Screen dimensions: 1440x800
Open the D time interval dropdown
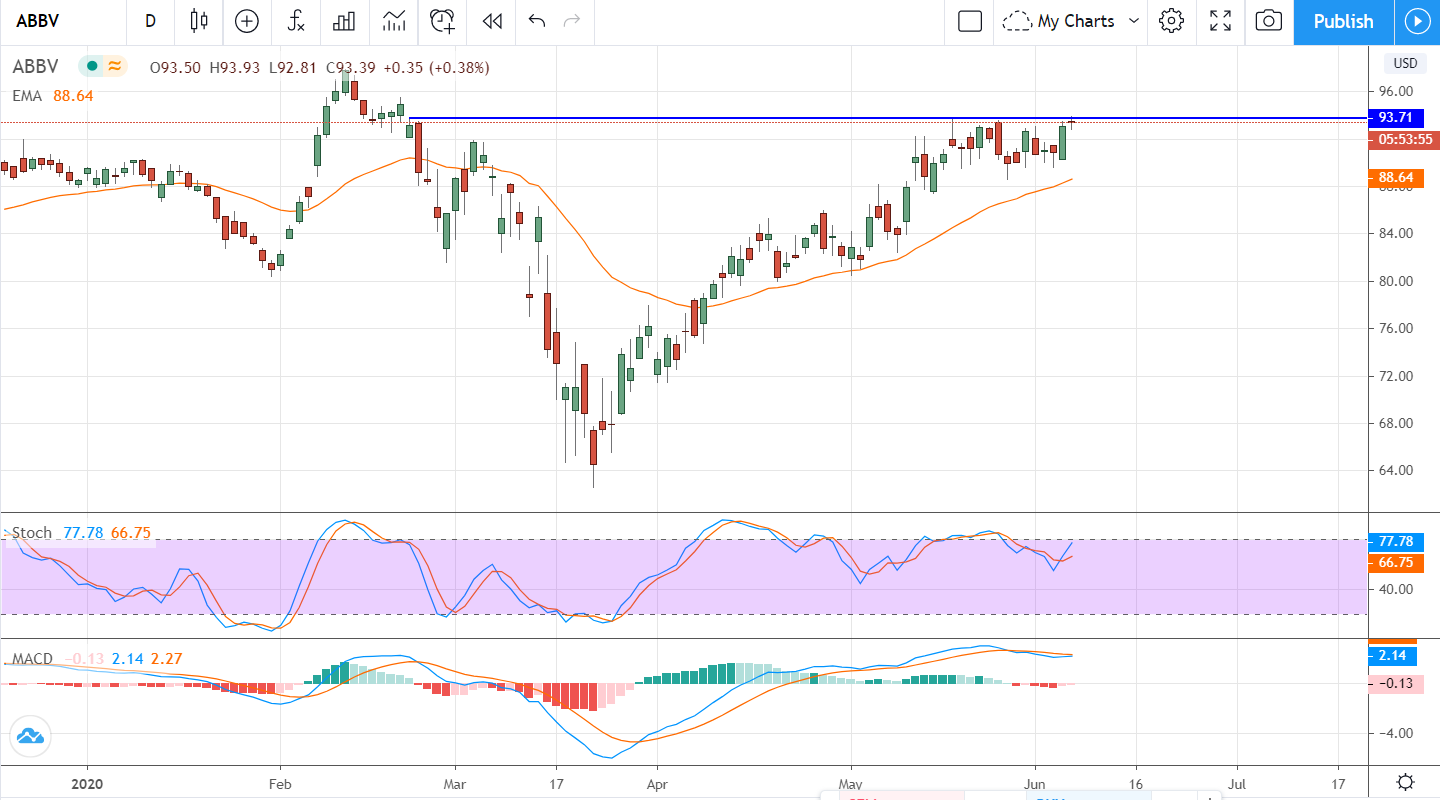pyautogui.click(x=150, y=21)
